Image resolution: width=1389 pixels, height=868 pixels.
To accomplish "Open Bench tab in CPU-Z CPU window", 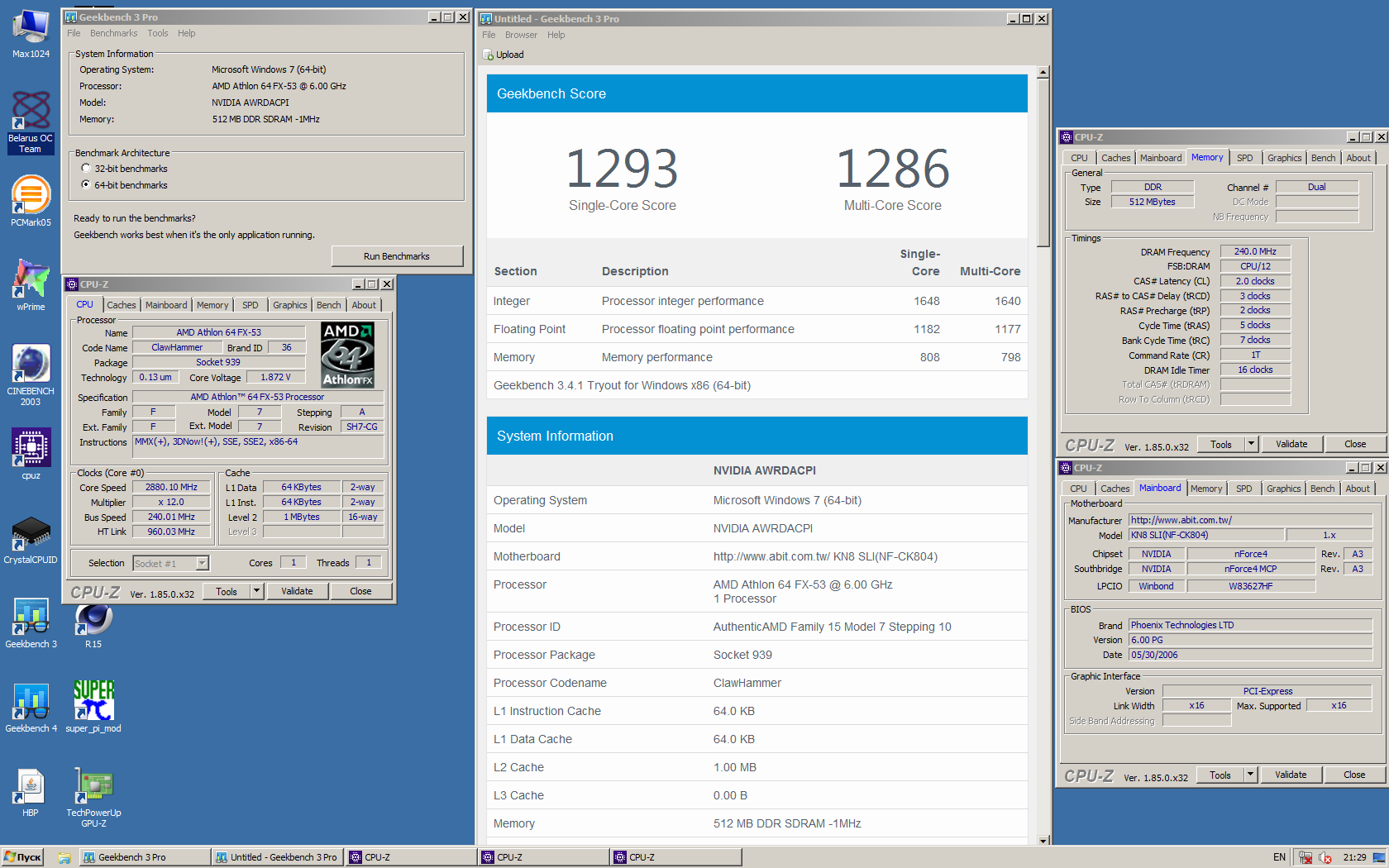I will pyautogui.click(x=328, y=305).
